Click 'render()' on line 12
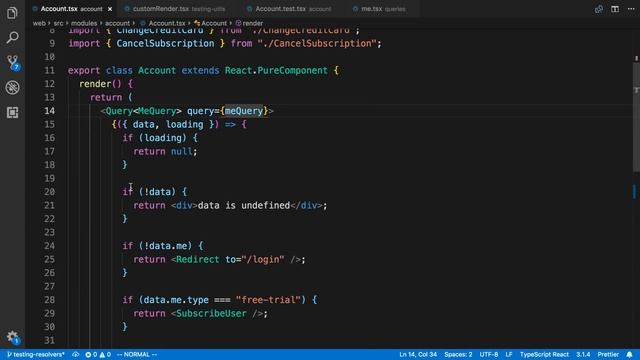 point(100,84)
